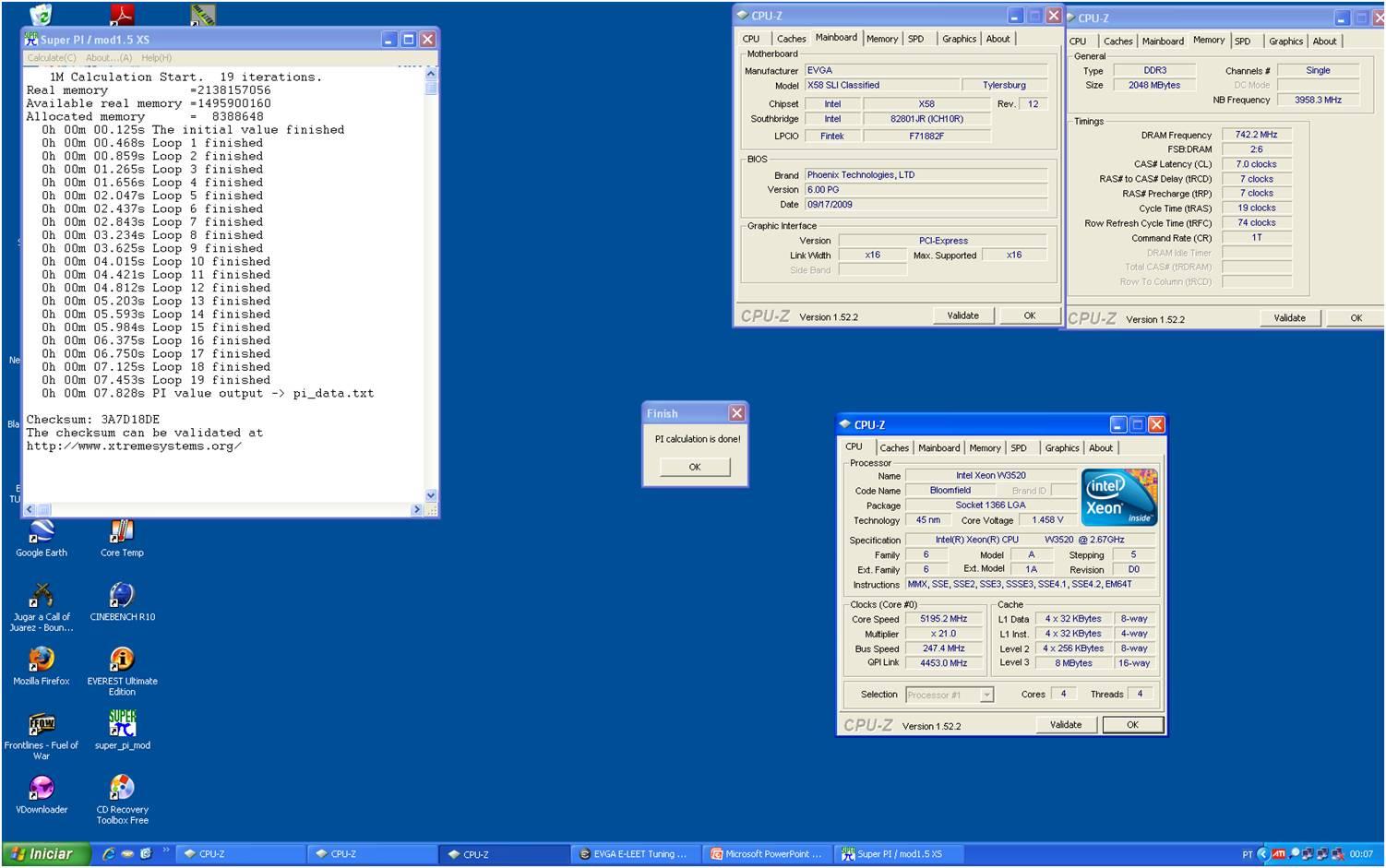Click OK in Mainboard CPU-Z window

pos(1030,315)
